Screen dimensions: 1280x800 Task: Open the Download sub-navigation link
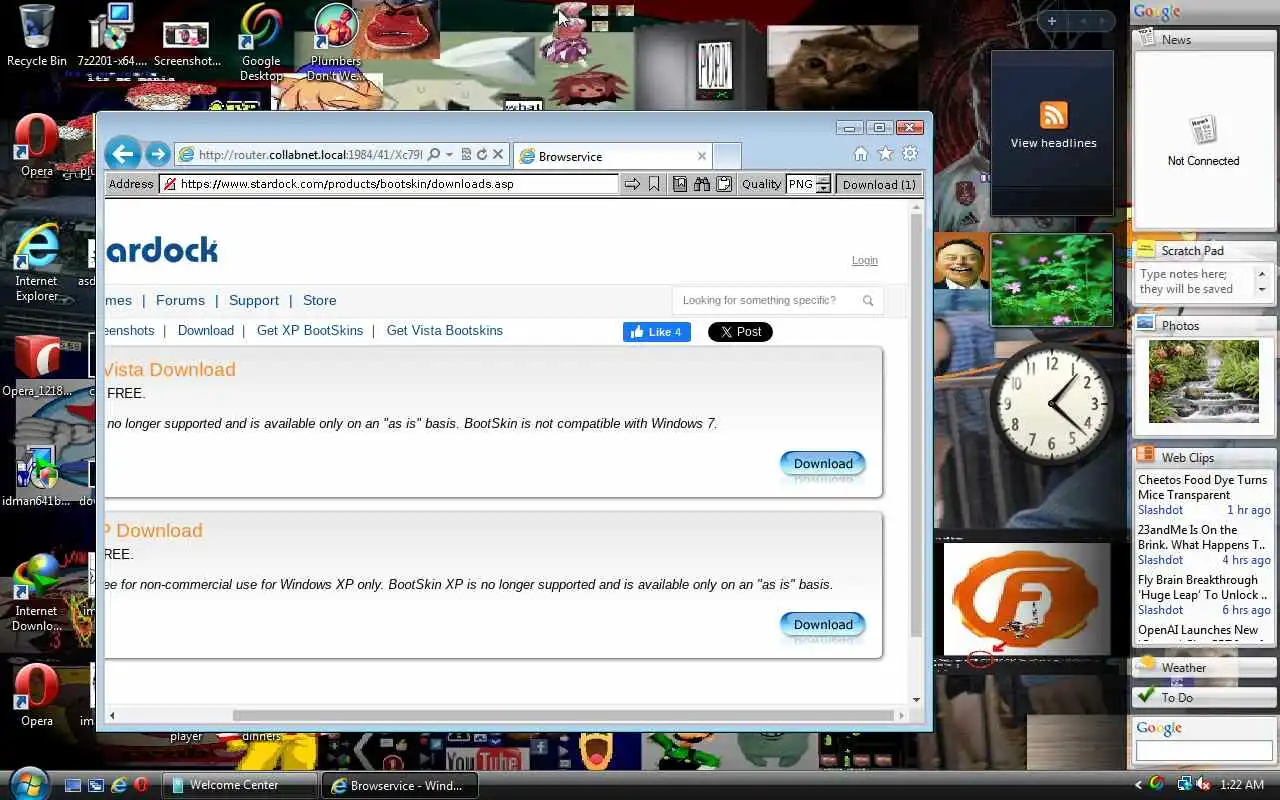pyautogui.click(x=206, y=330)
